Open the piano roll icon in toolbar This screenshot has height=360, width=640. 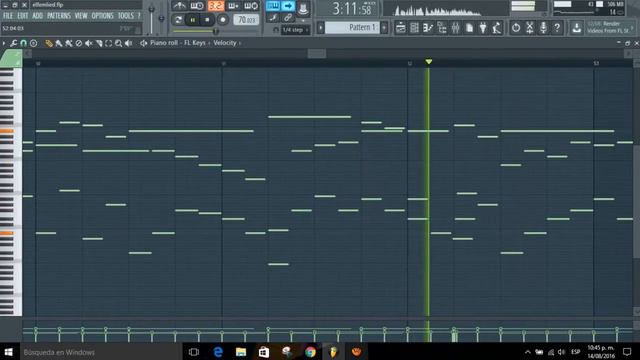[x=428, y=28]
